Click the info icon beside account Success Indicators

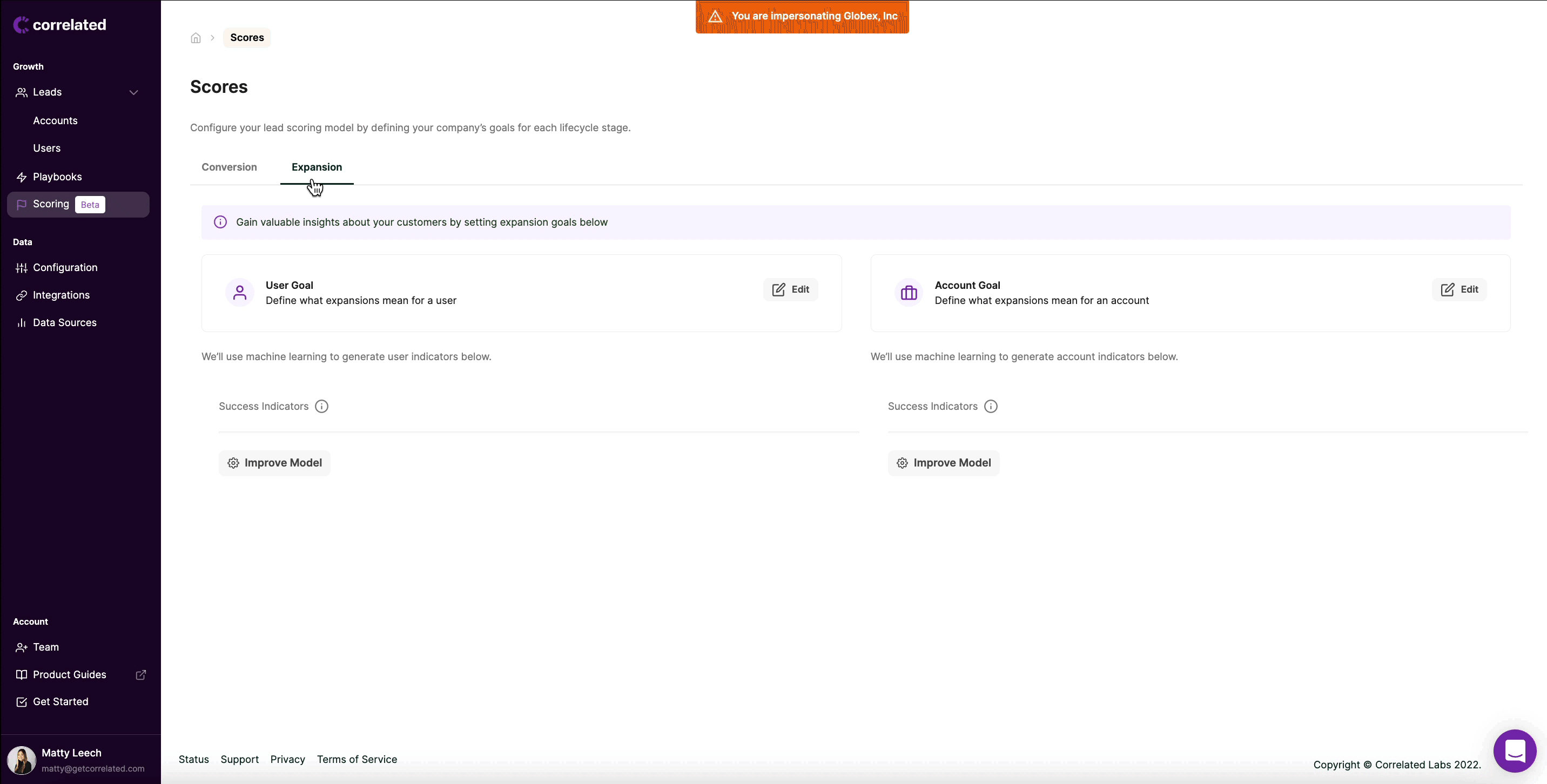point(991,407)
